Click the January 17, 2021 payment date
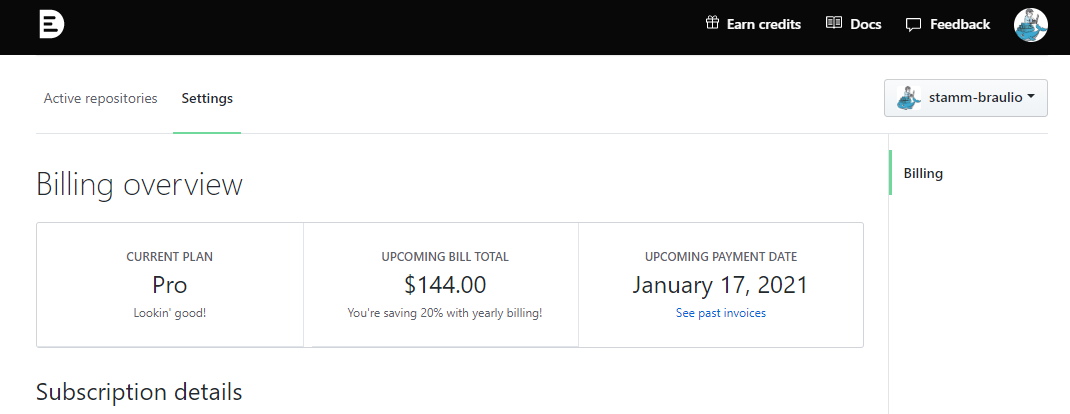1070x414 pixels. tap(720, 284)
